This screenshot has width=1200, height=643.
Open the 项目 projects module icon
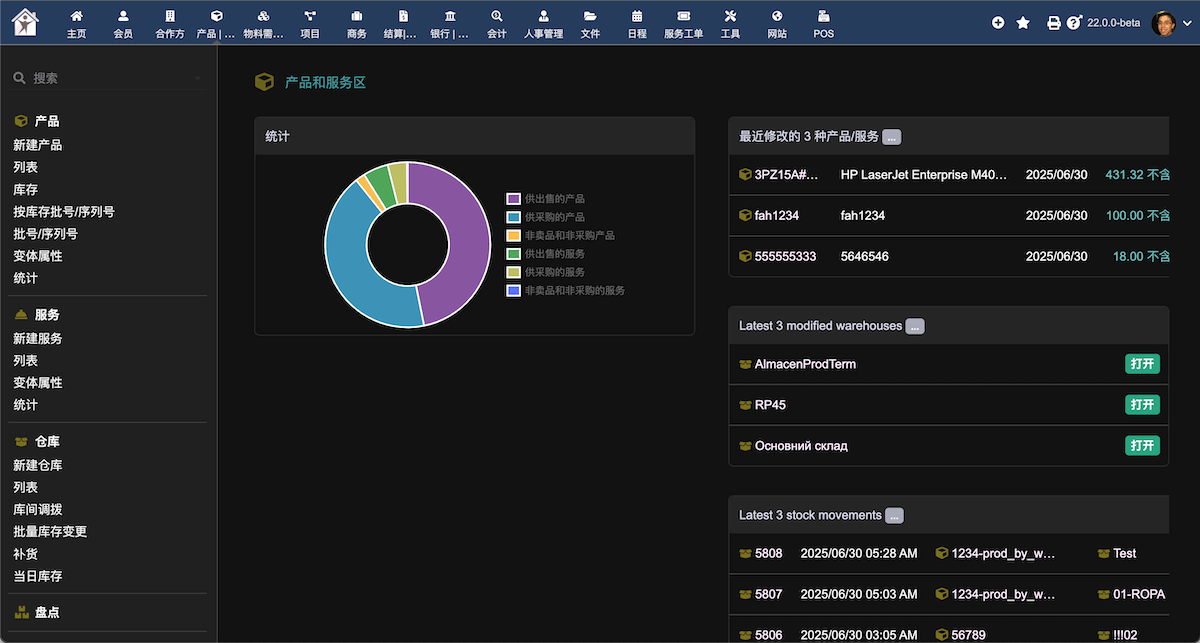pyautogui.click(x=310, y=17)
